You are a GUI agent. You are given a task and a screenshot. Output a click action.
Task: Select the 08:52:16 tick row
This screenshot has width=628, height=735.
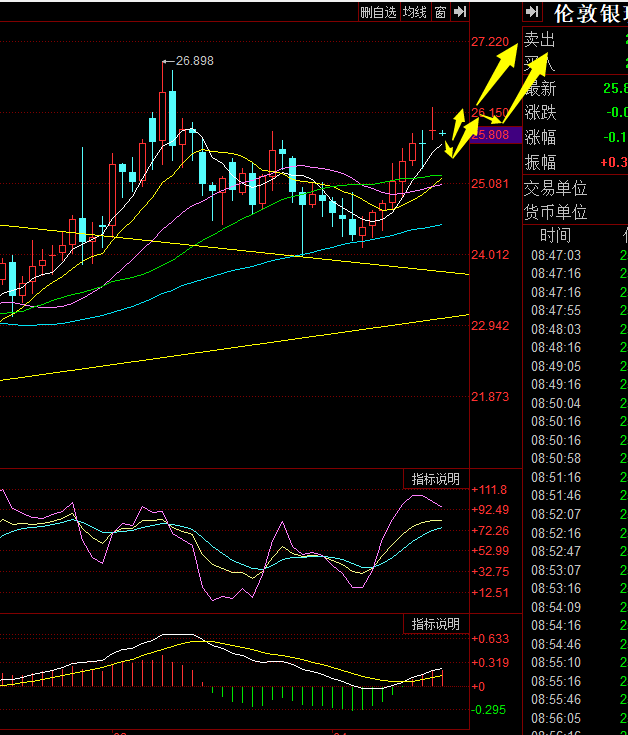pyautogui.click(x=576, y=533)
